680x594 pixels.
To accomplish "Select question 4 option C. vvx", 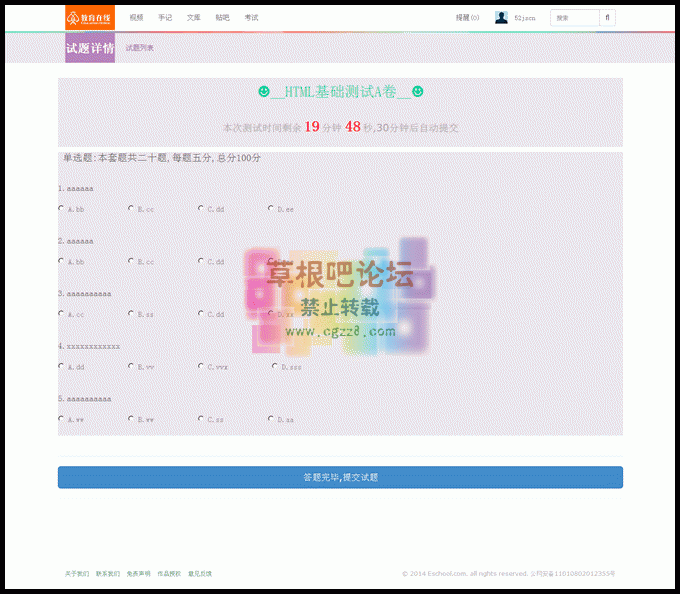I will pyautogui.click(x=201, y=366).
